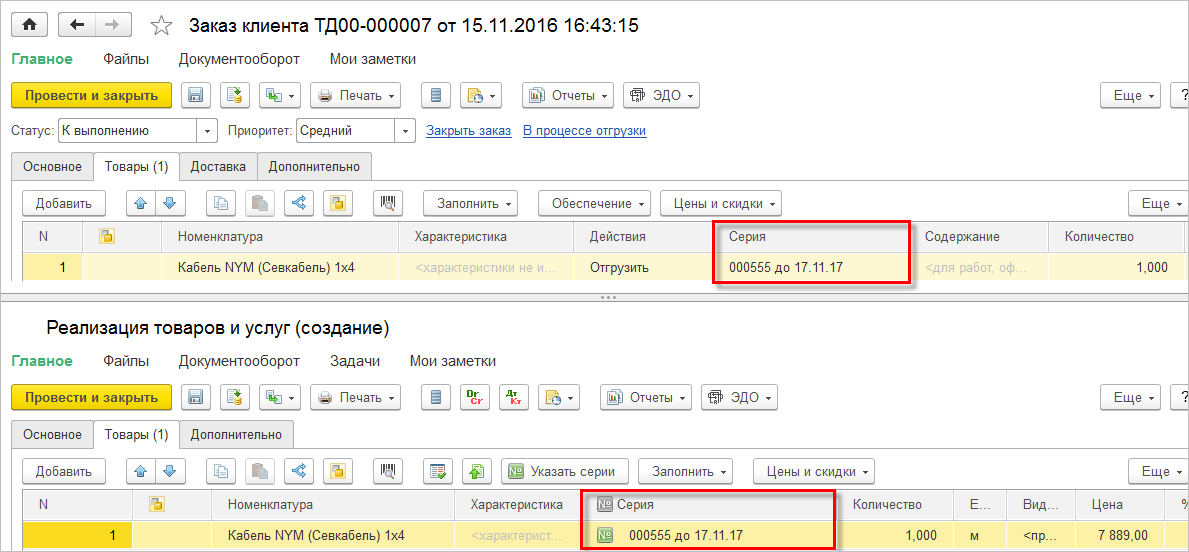The width and height of the screenshot is (1189, 552).
Task: Expand the Печать menu in sales document
Action: pyautogui.click(x=355, y=397)
